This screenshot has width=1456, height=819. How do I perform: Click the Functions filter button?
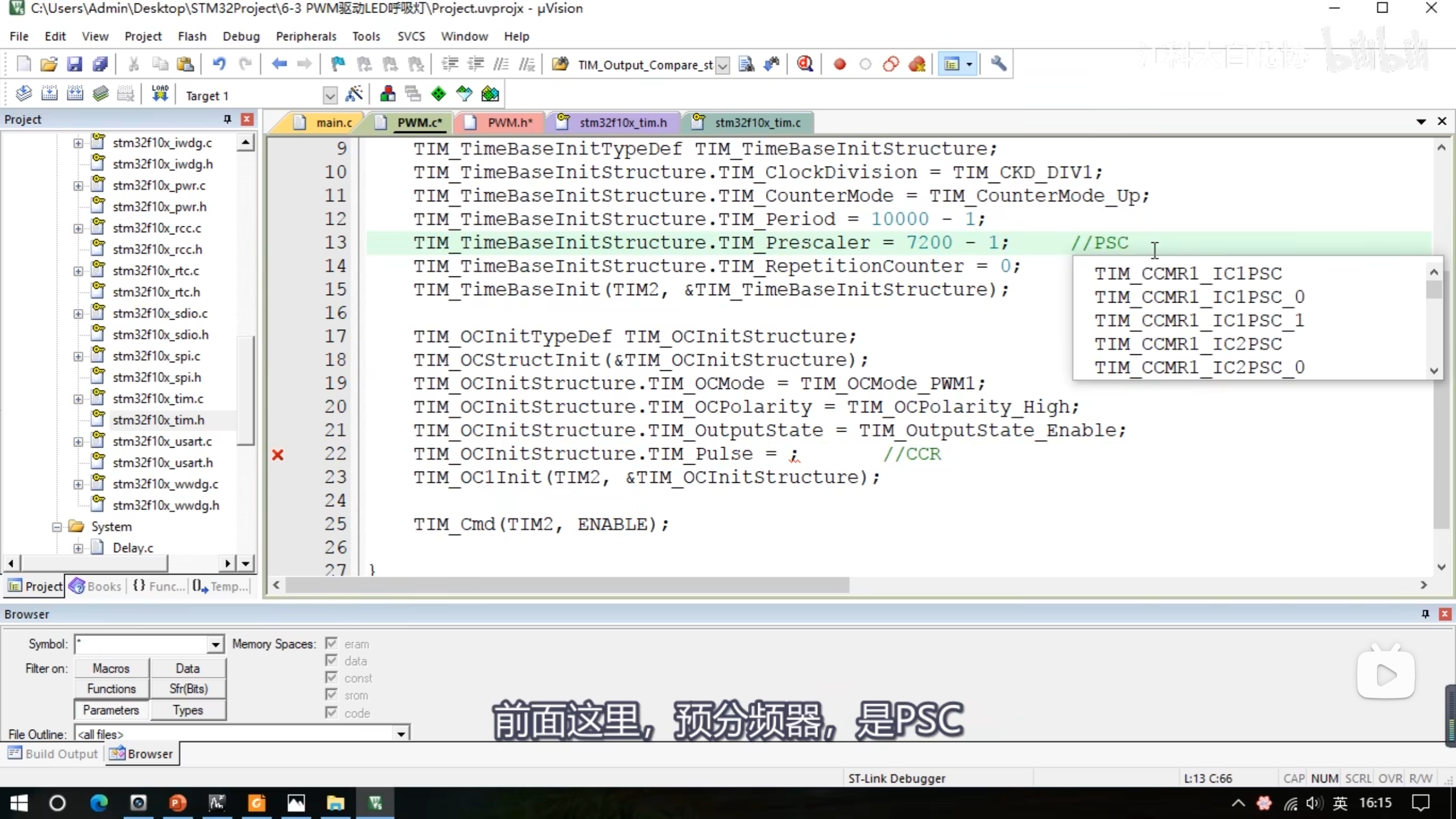click(111, 689)
